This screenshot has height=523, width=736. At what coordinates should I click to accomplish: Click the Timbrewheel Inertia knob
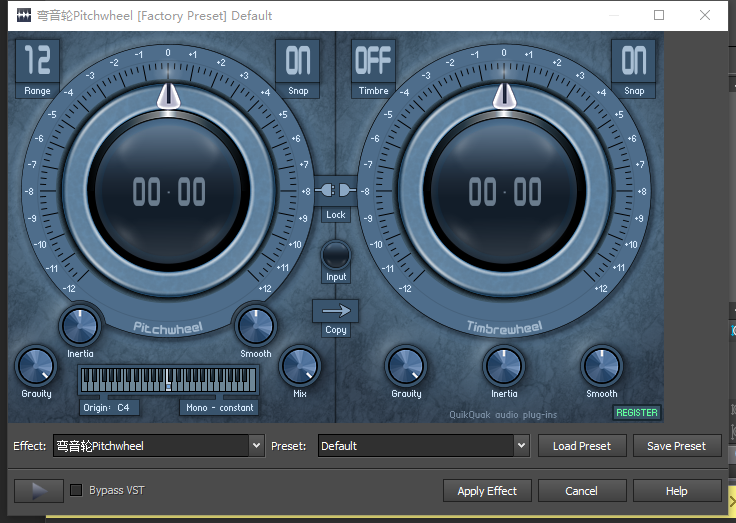[504, 367]
